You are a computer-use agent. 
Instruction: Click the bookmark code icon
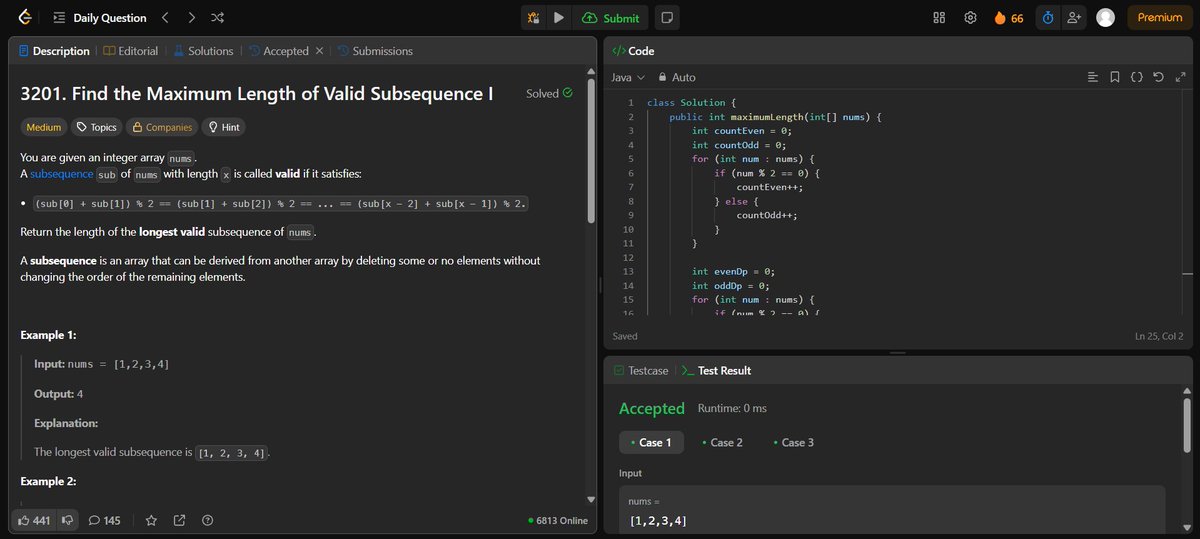click(x=1115, y=77)
